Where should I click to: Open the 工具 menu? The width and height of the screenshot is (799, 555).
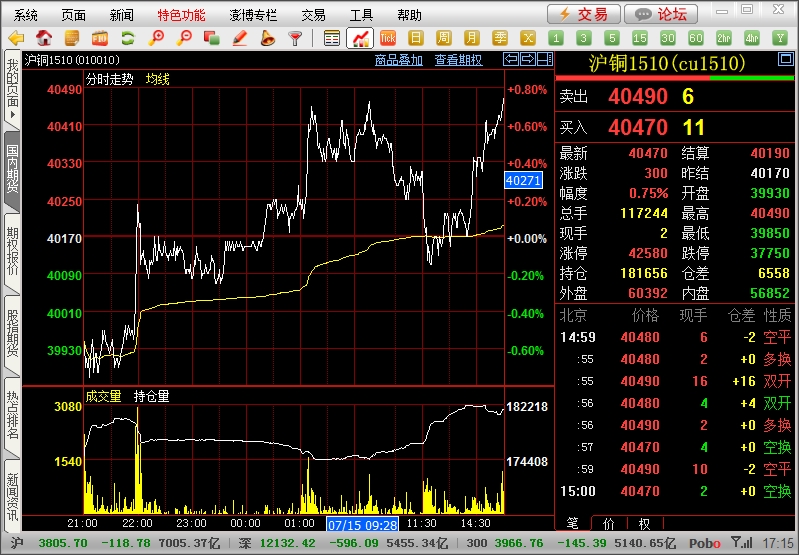tap(361, 15)
